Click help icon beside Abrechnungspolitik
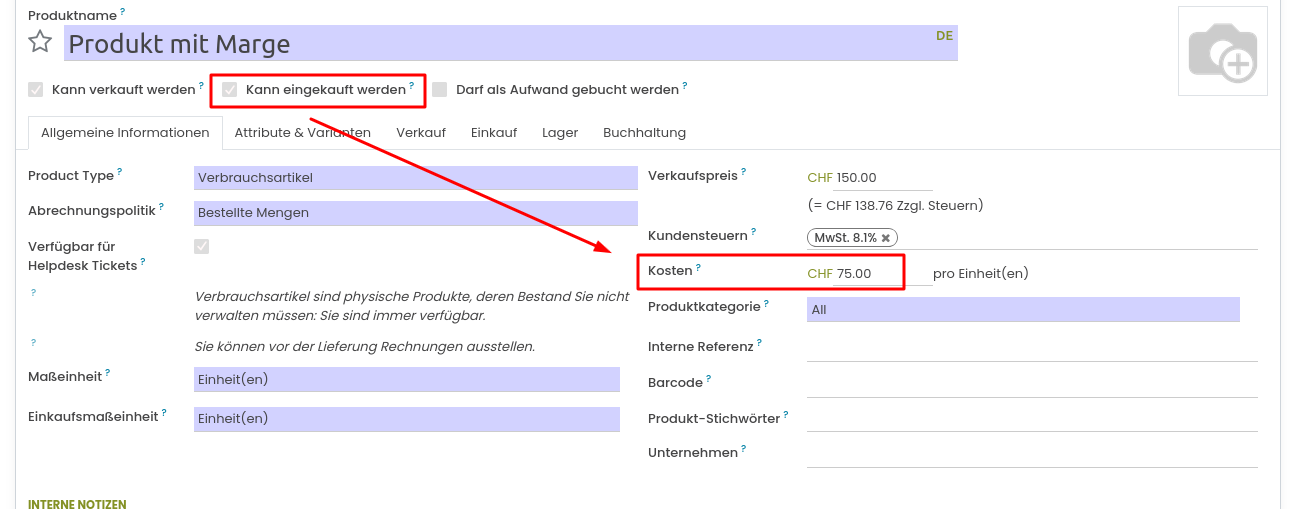The height and width of the screenshot is (509, 1290). [161, 208]
